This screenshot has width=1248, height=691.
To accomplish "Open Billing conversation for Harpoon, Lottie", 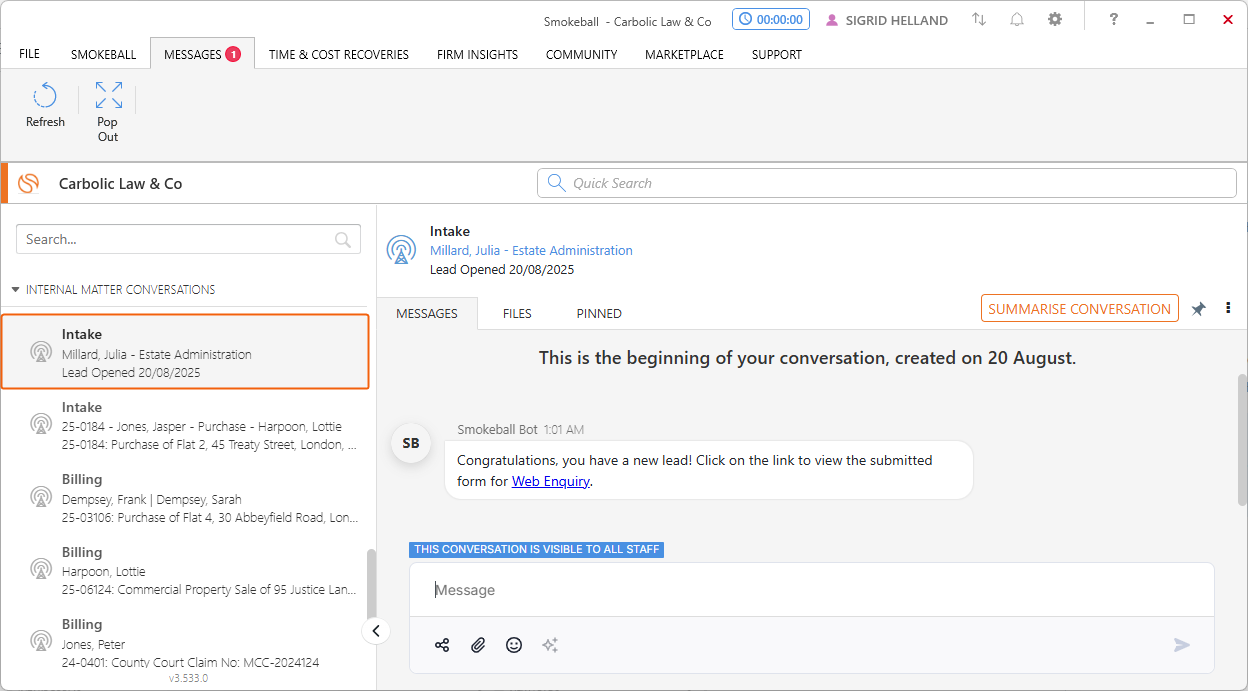I will click(185, 570).
